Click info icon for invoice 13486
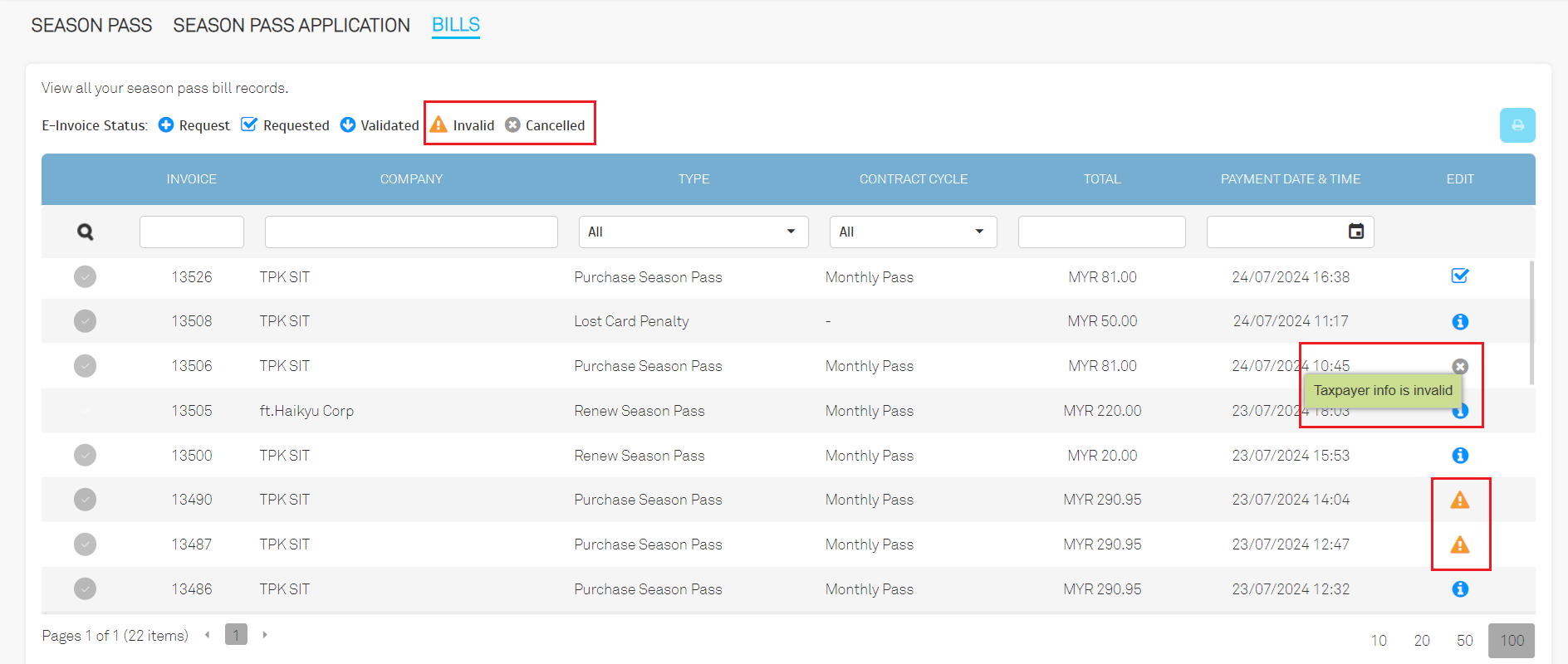The image size is (1568, 664). tap(1459, 589)
